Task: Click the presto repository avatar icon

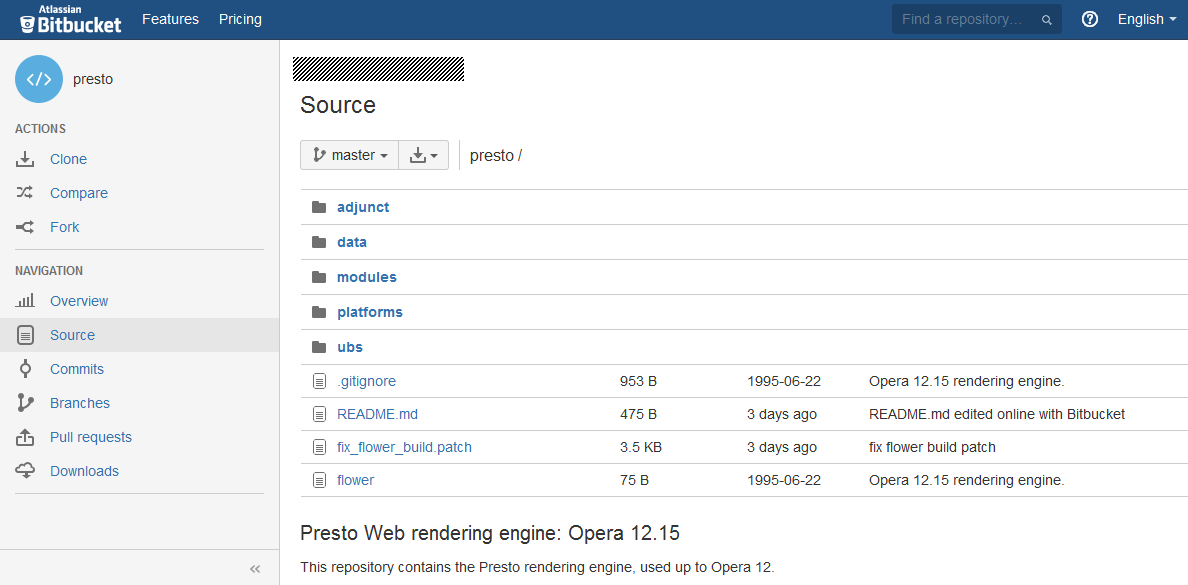Action: click(x=39, y=79)
